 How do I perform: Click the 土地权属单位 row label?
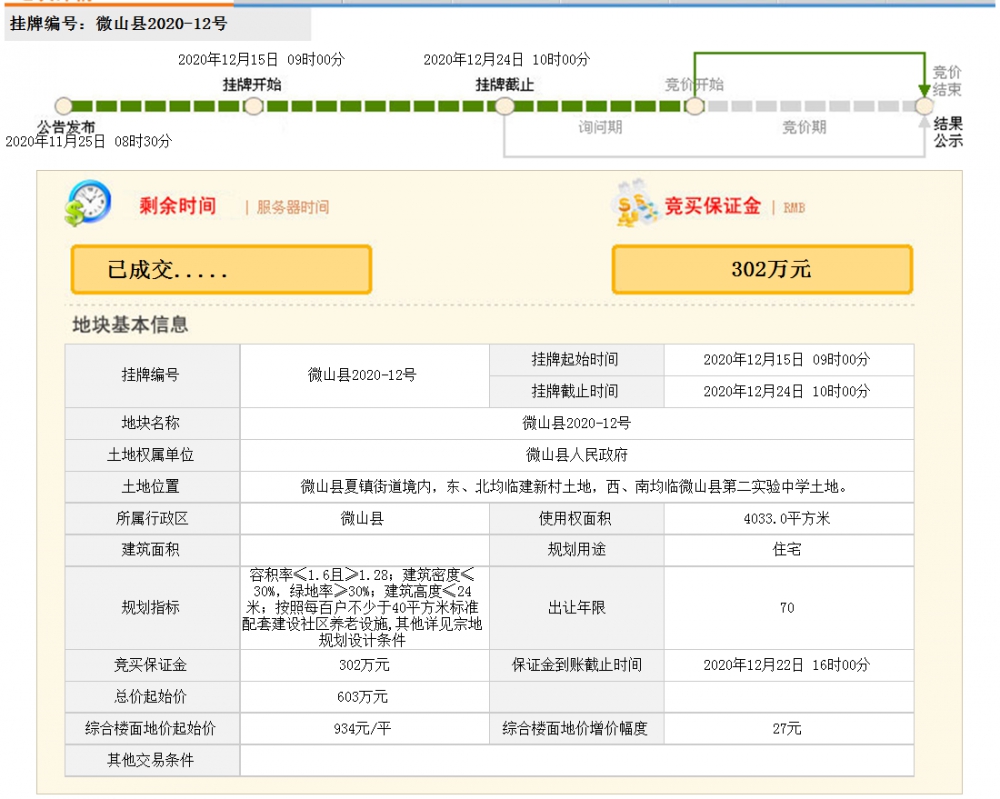click(152, 455)
